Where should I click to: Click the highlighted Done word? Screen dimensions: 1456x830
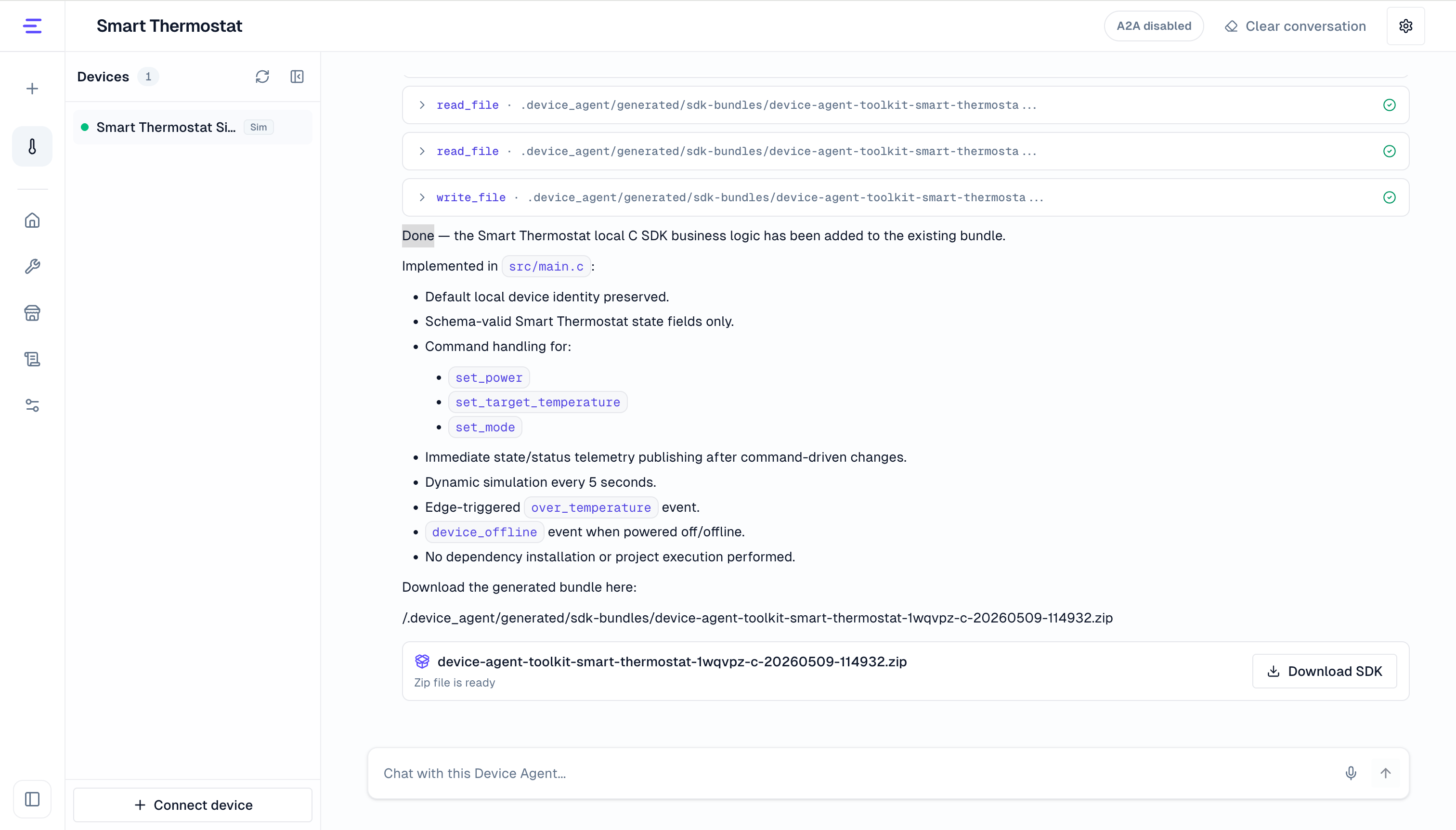[x=418, y=235]
